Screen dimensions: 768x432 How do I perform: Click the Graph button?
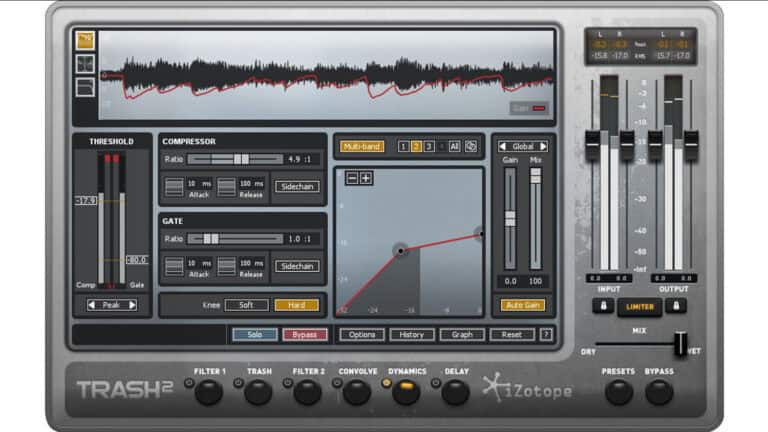tap(462, 335)
